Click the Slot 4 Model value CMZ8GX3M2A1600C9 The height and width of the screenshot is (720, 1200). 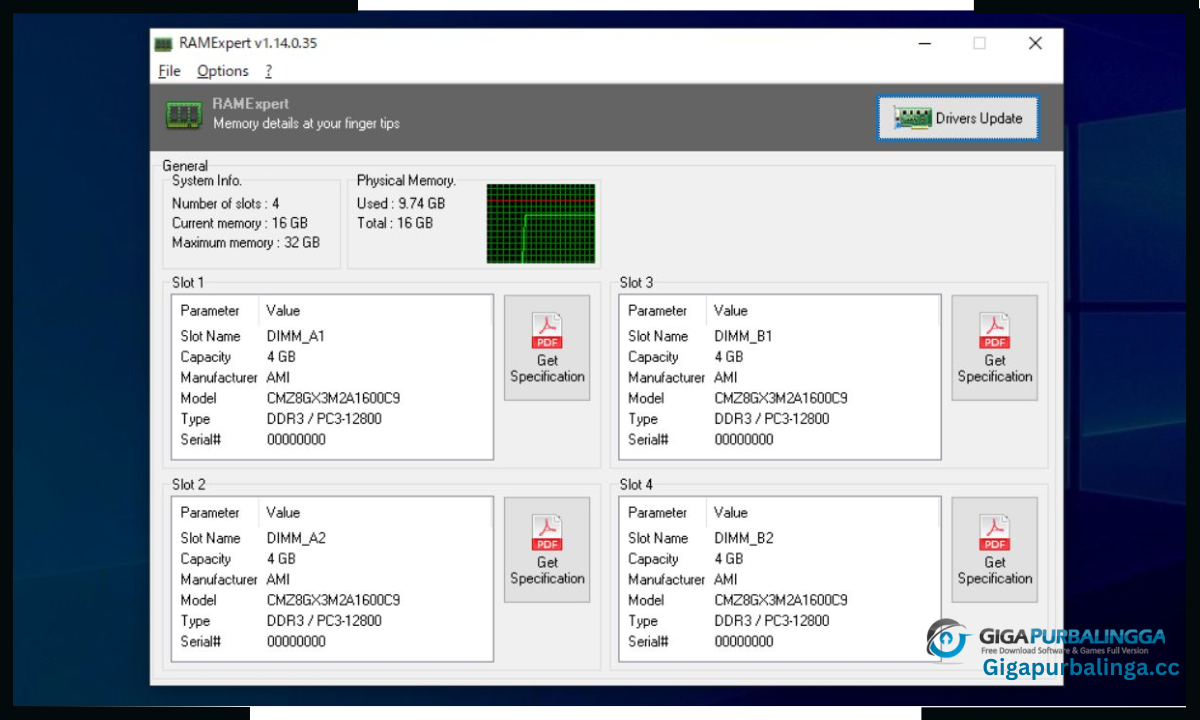click(781, 600)
